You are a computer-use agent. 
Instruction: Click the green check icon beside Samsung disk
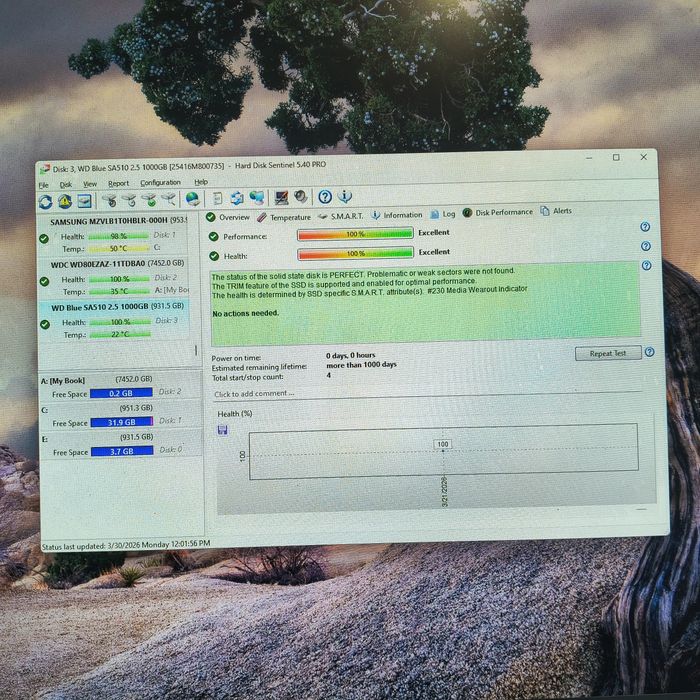pos(44,239)
